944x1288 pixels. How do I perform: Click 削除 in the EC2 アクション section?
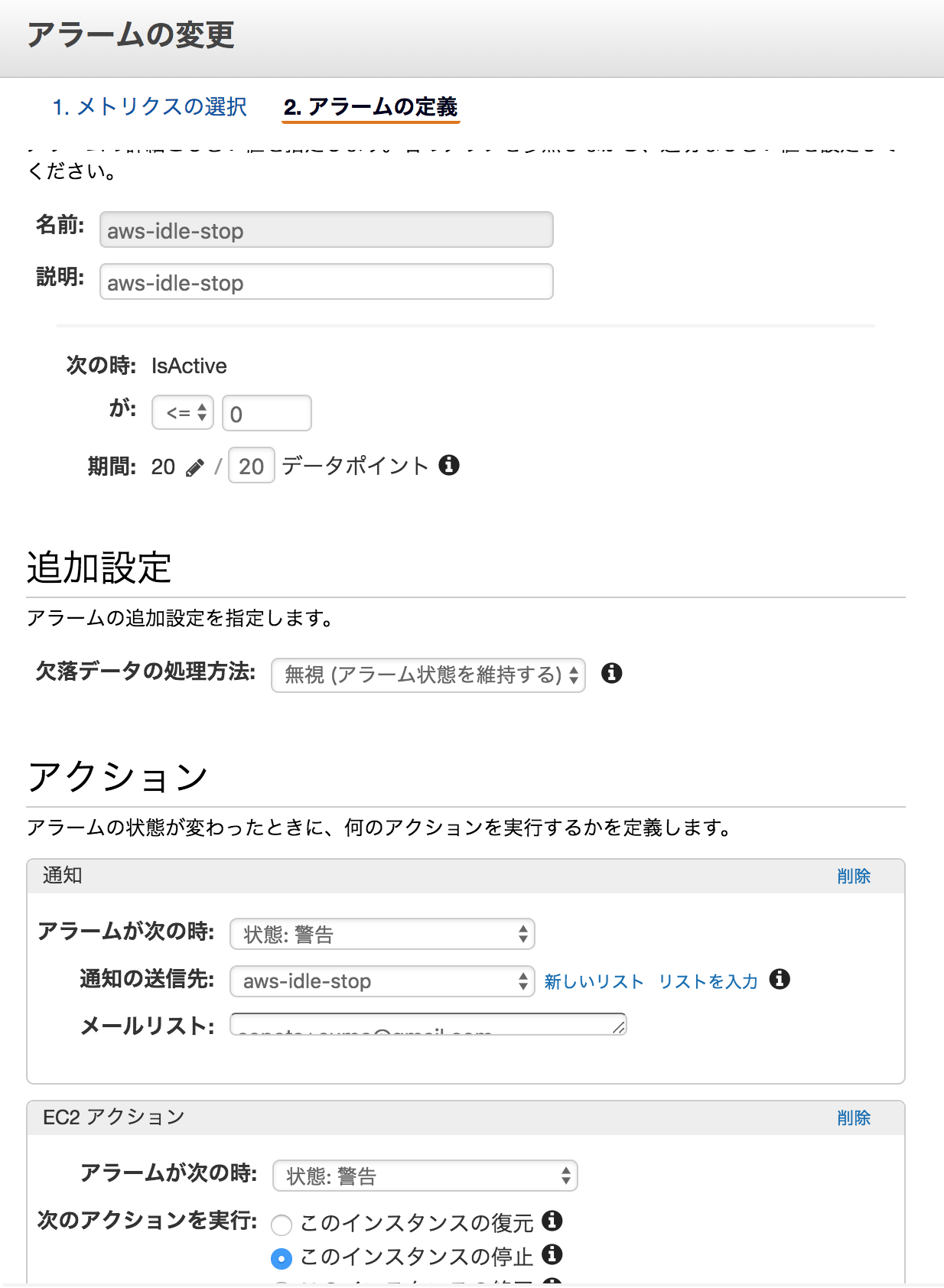tap(854, 1117)
